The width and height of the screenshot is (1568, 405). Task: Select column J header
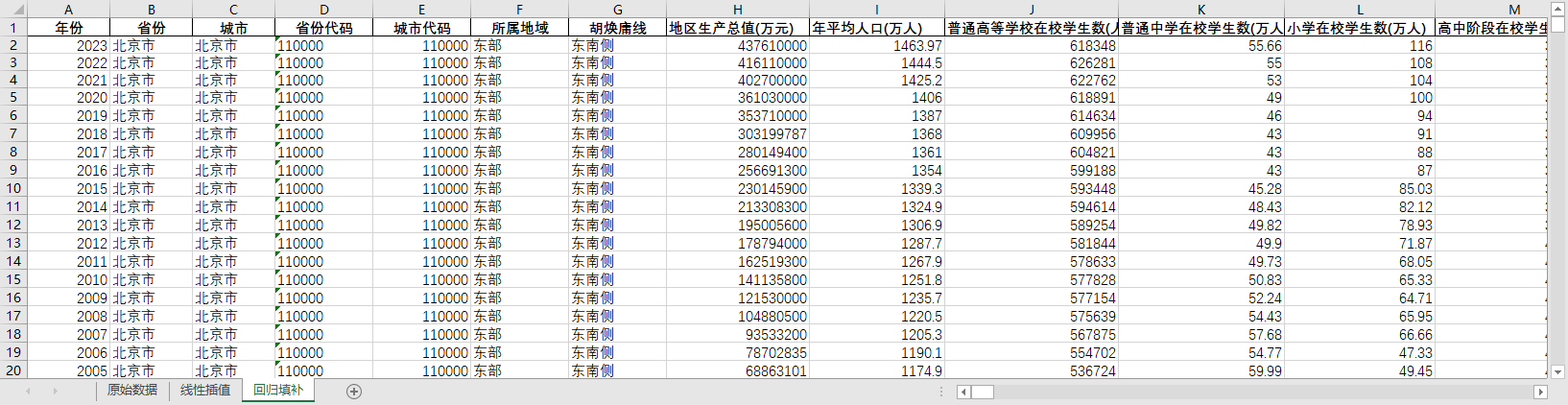coord(1032,9)
